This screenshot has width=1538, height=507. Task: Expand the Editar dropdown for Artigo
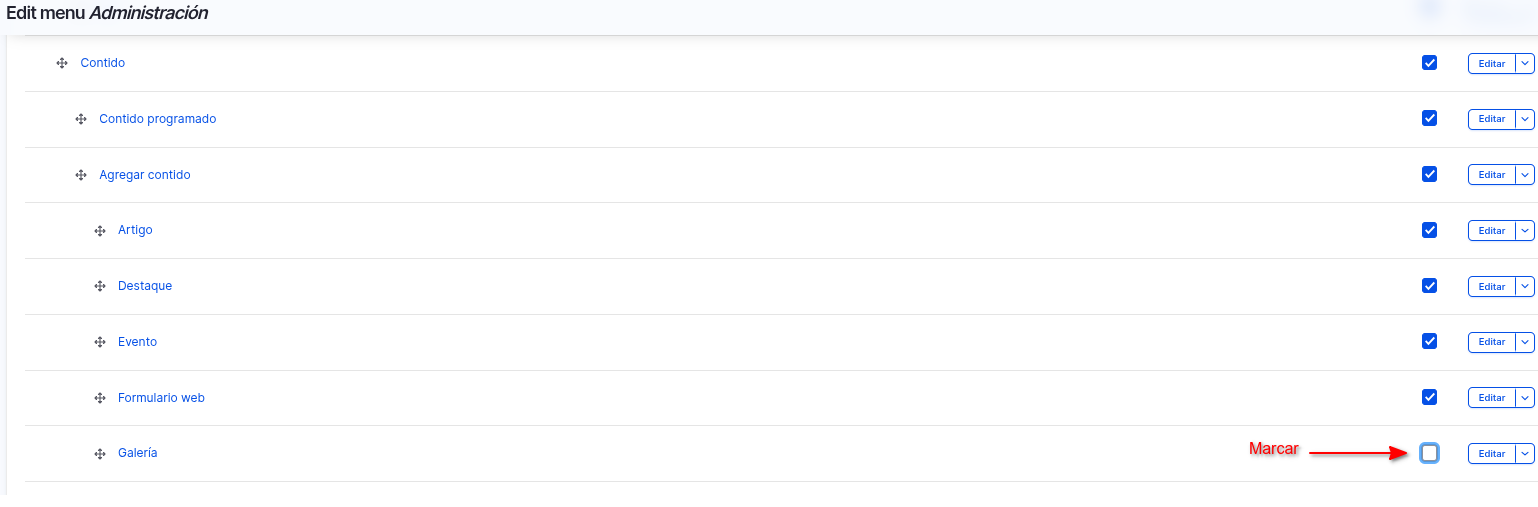coord(1524,231)
